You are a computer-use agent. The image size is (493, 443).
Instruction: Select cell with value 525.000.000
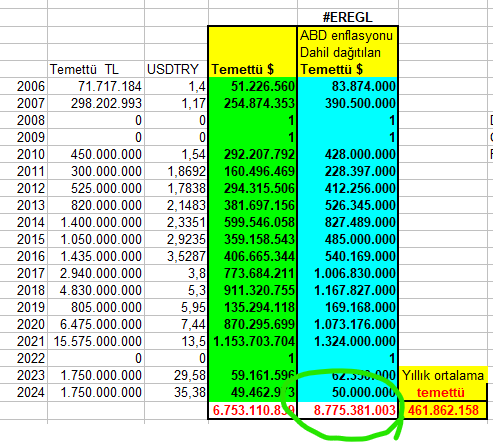[x=96, y=188]
